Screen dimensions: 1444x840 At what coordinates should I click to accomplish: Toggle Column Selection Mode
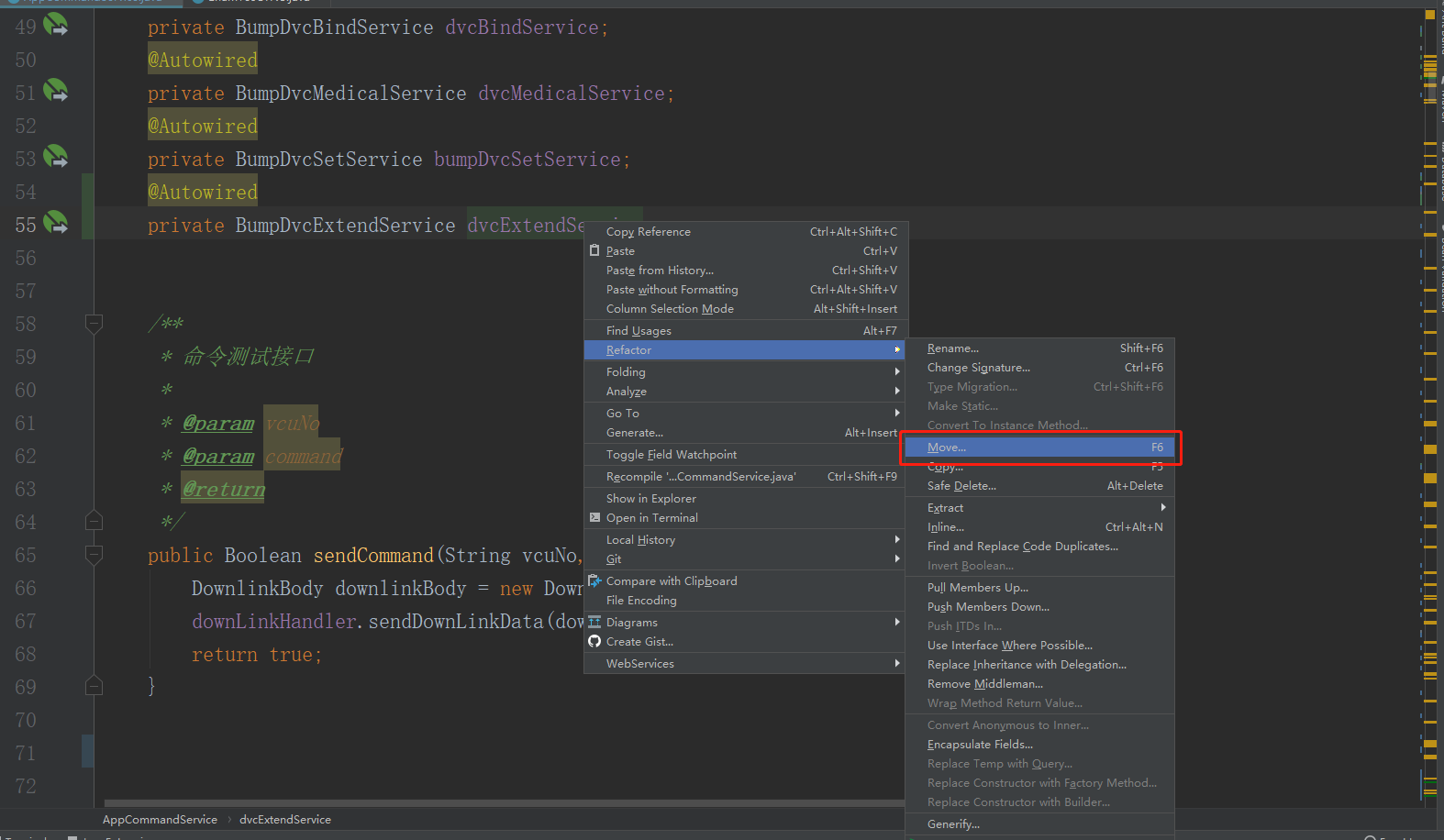click(669, 308)
